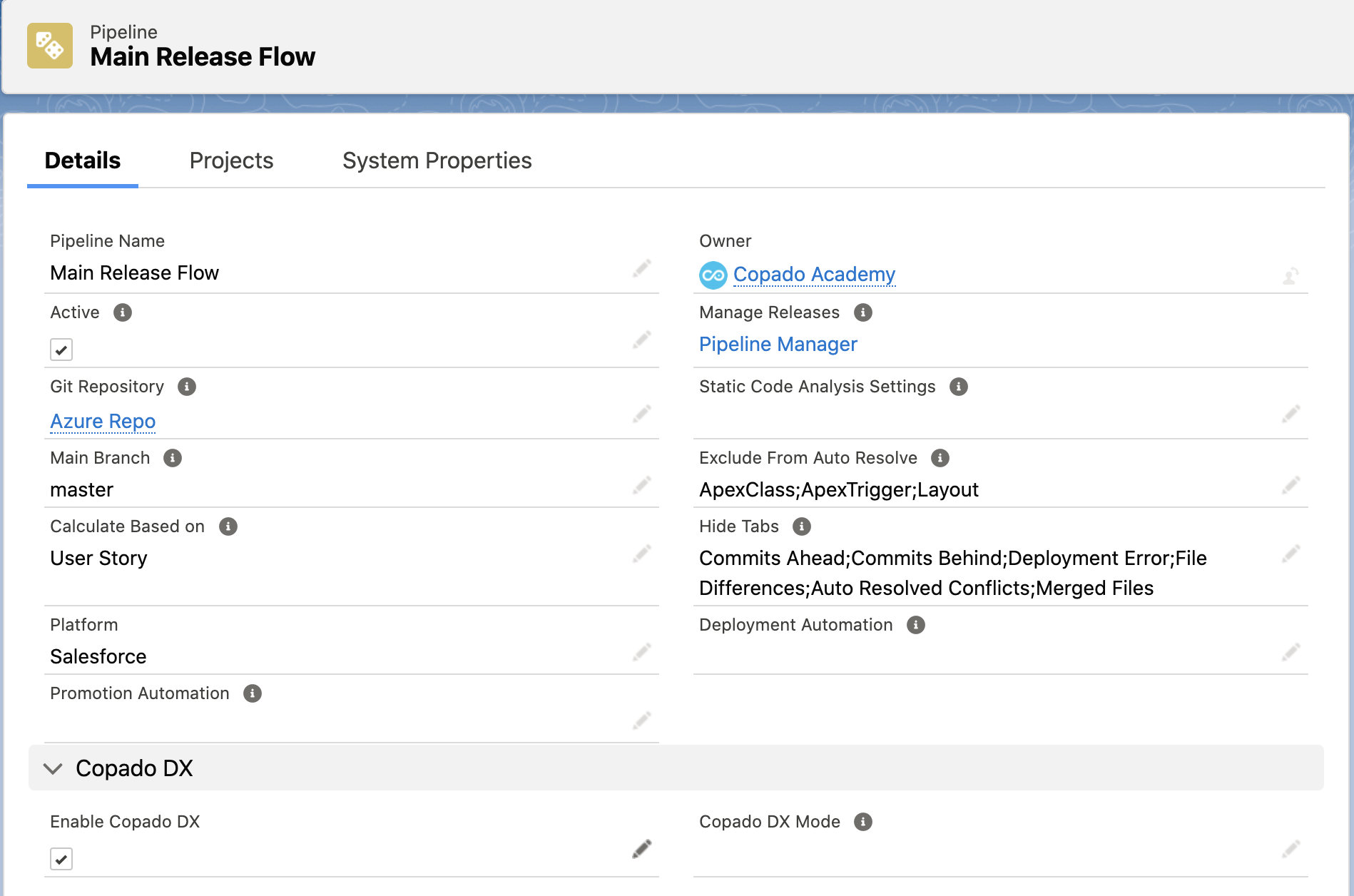This screenshot has width=1354, height=896.
Task: Open Main Branch help info icon
Action: (173, 458)
